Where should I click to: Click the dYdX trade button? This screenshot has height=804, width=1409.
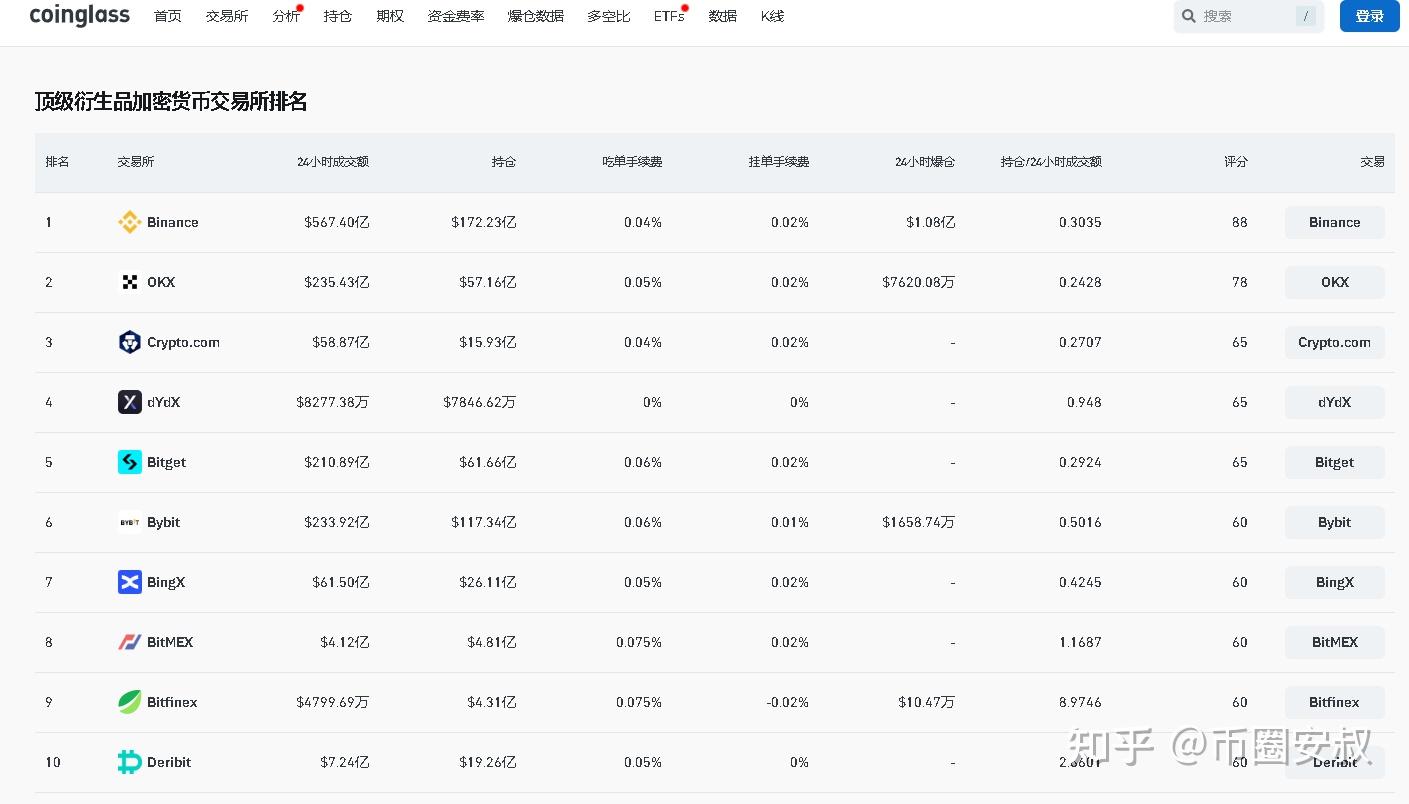1335,402
